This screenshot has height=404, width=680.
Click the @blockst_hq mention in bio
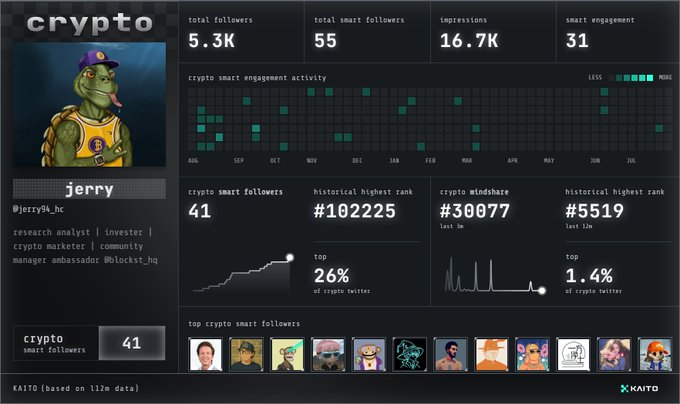tap(131, 260)
